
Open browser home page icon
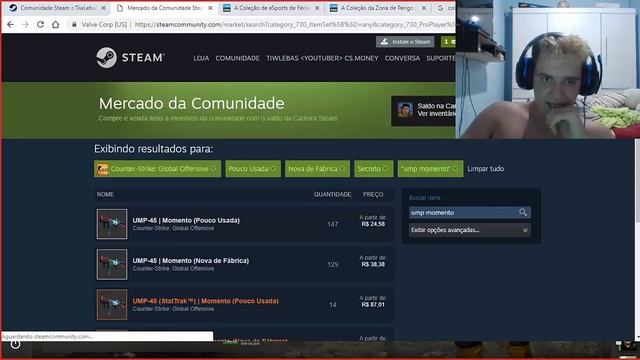click(56, 24)
